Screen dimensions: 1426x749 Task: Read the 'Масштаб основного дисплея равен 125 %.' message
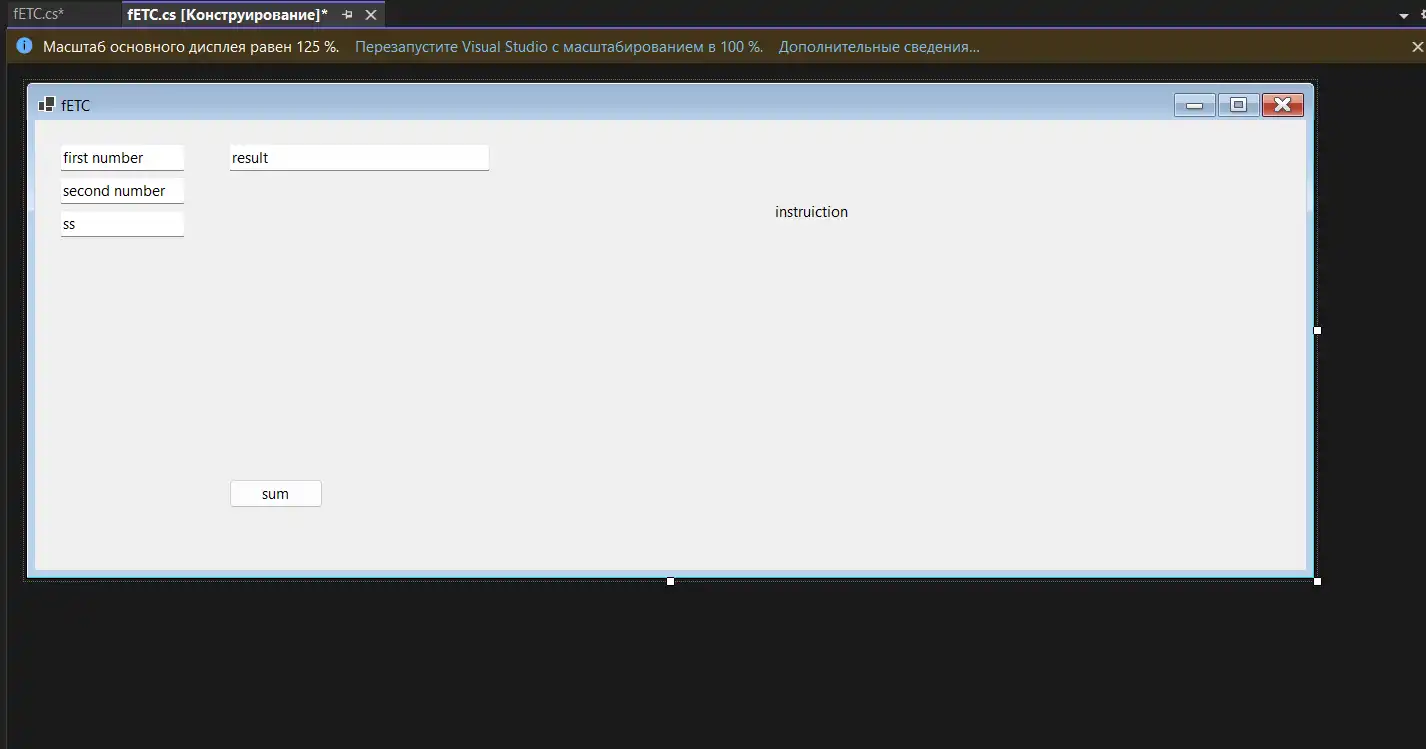click(191, 47)
